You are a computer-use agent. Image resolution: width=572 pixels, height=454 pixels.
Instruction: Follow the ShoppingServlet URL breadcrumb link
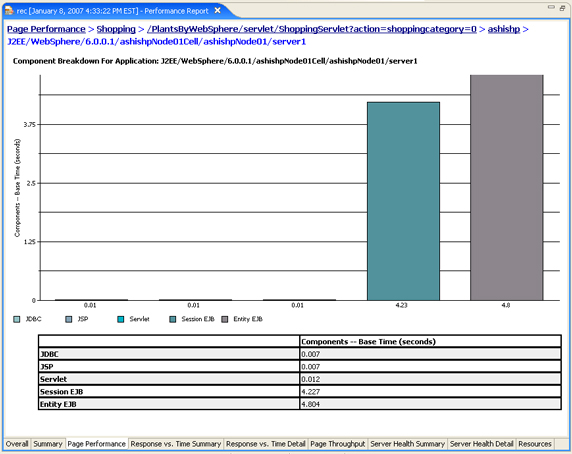pos(312,29)
